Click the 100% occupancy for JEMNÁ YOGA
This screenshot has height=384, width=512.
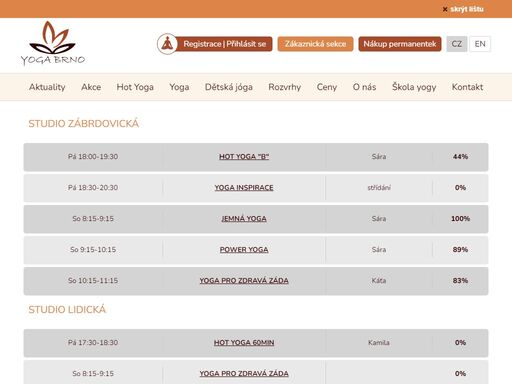coord(460,219)
